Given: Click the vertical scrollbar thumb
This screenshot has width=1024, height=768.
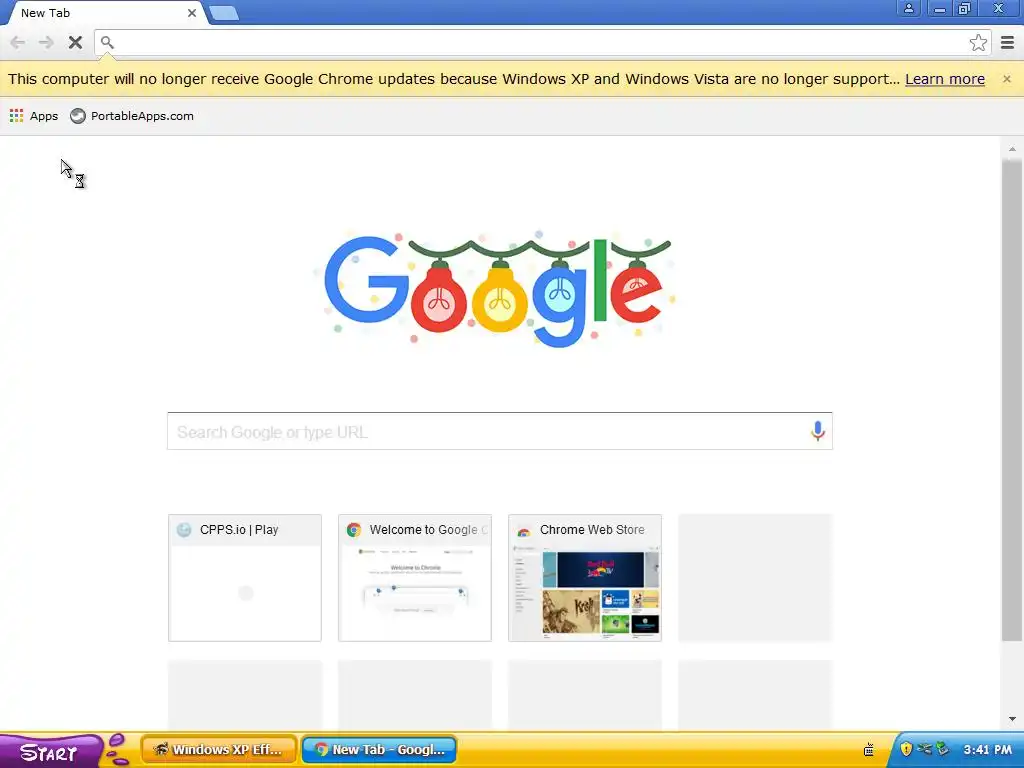Looking at the screenshot, I should (1012, 400).
